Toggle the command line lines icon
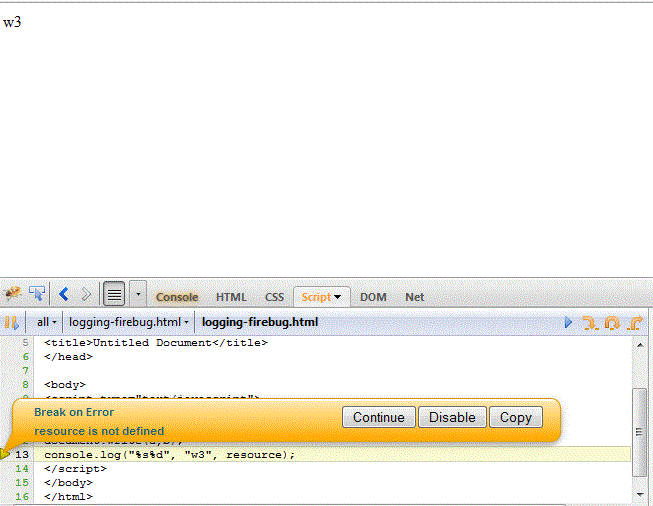This screenshot has height=506, width=653. coord(114,294)
